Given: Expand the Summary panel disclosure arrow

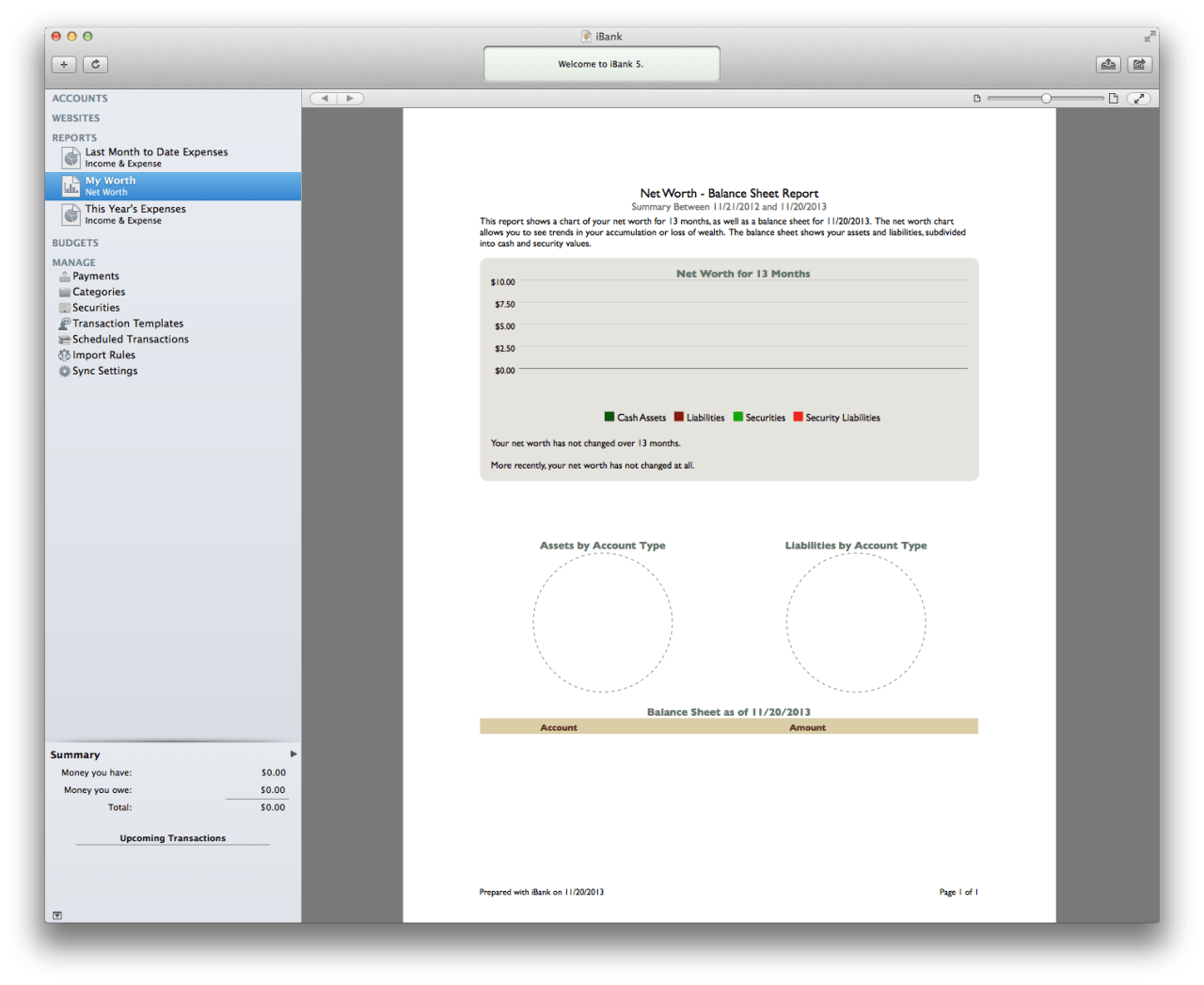Looking at the screenshot, I should click(x=293, y=754).
